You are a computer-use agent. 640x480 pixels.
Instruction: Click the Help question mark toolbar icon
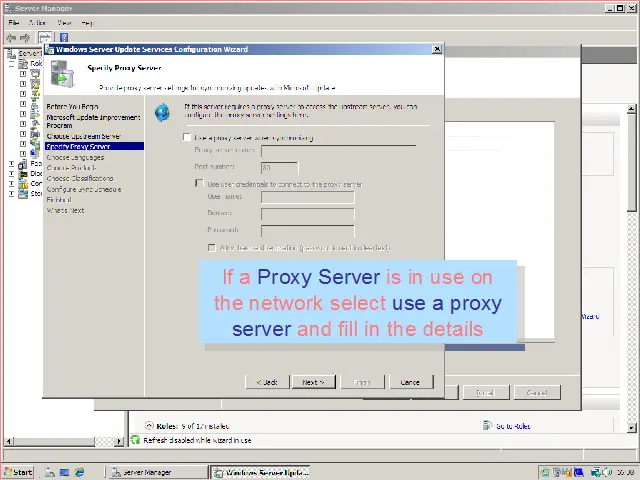point(62,37)
